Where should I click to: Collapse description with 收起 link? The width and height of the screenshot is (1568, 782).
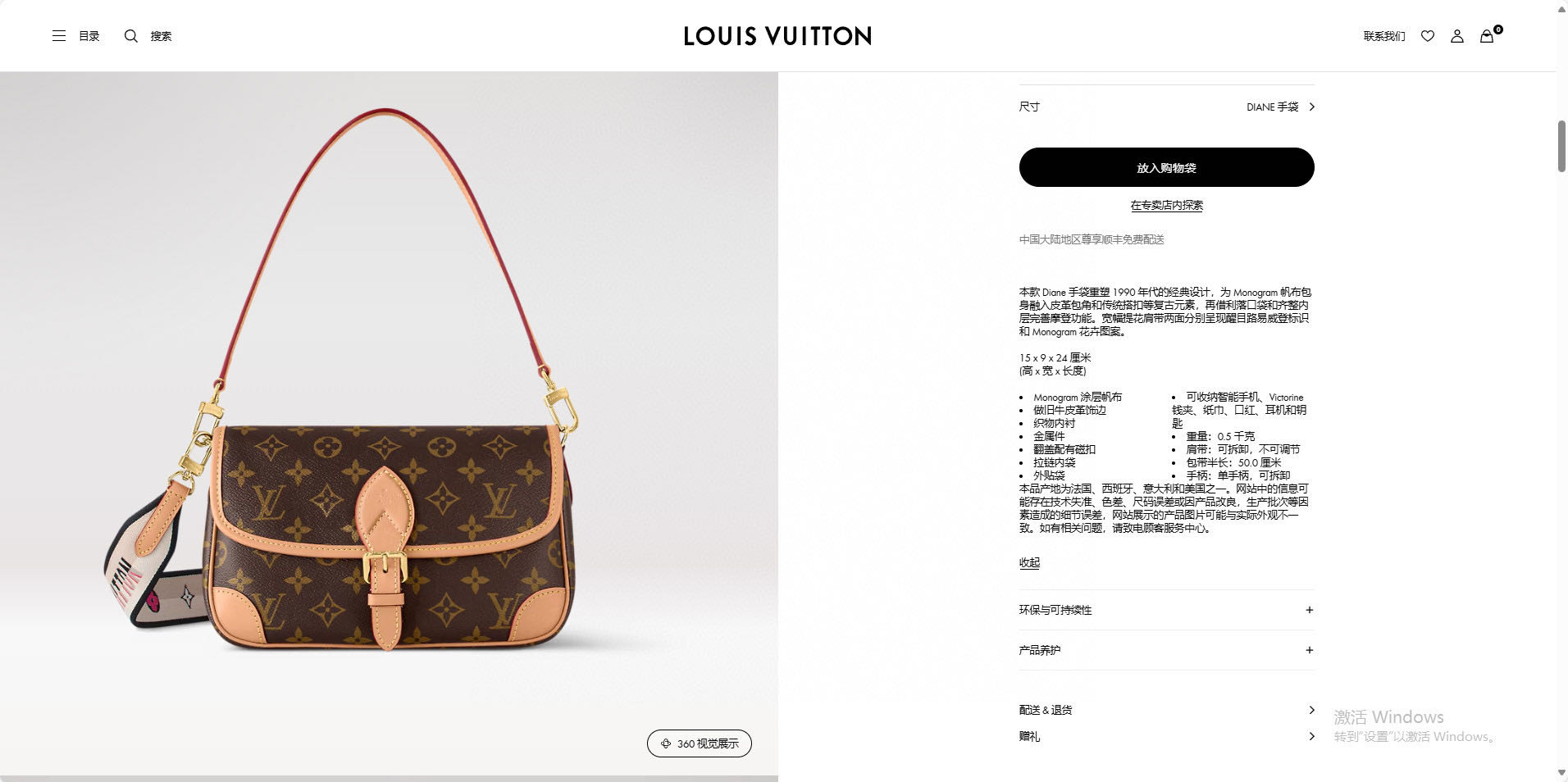pyautogui.click(x=1029, y=563)
